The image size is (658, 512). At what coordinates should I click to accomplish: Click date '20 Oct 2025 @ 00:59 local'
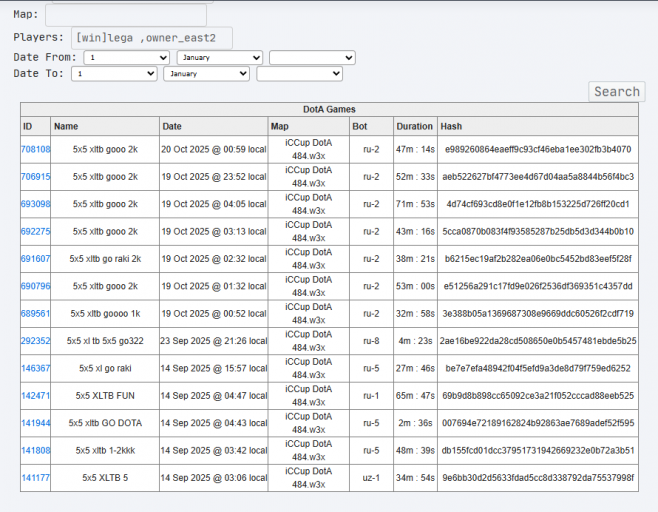point(214,149)
